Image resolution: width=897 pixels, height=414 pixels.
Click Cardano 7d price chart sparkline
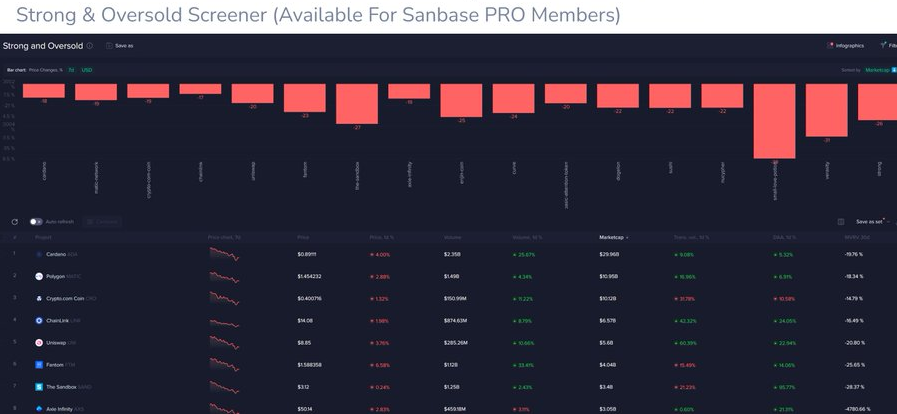click(224, 254)
